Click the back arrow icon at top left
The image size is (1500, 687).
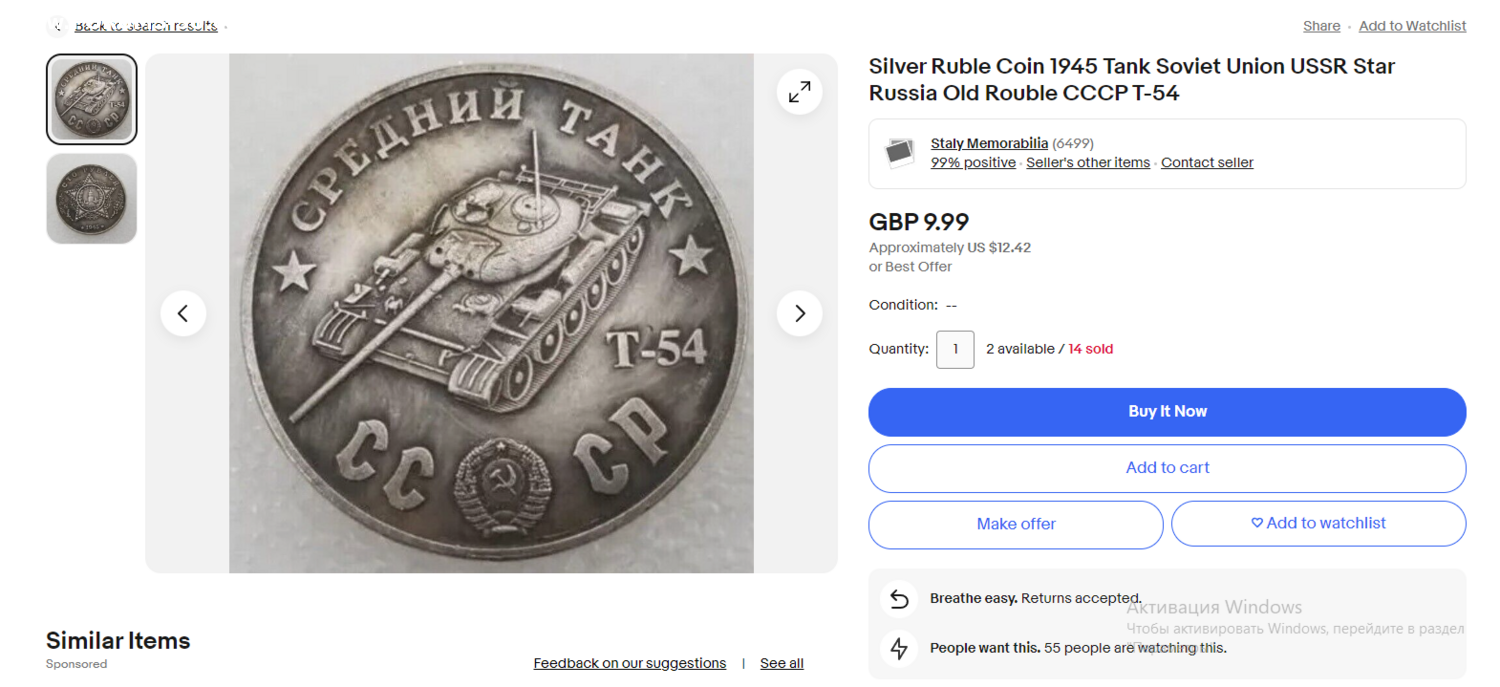pyautogui.click(x=58, y=26)
